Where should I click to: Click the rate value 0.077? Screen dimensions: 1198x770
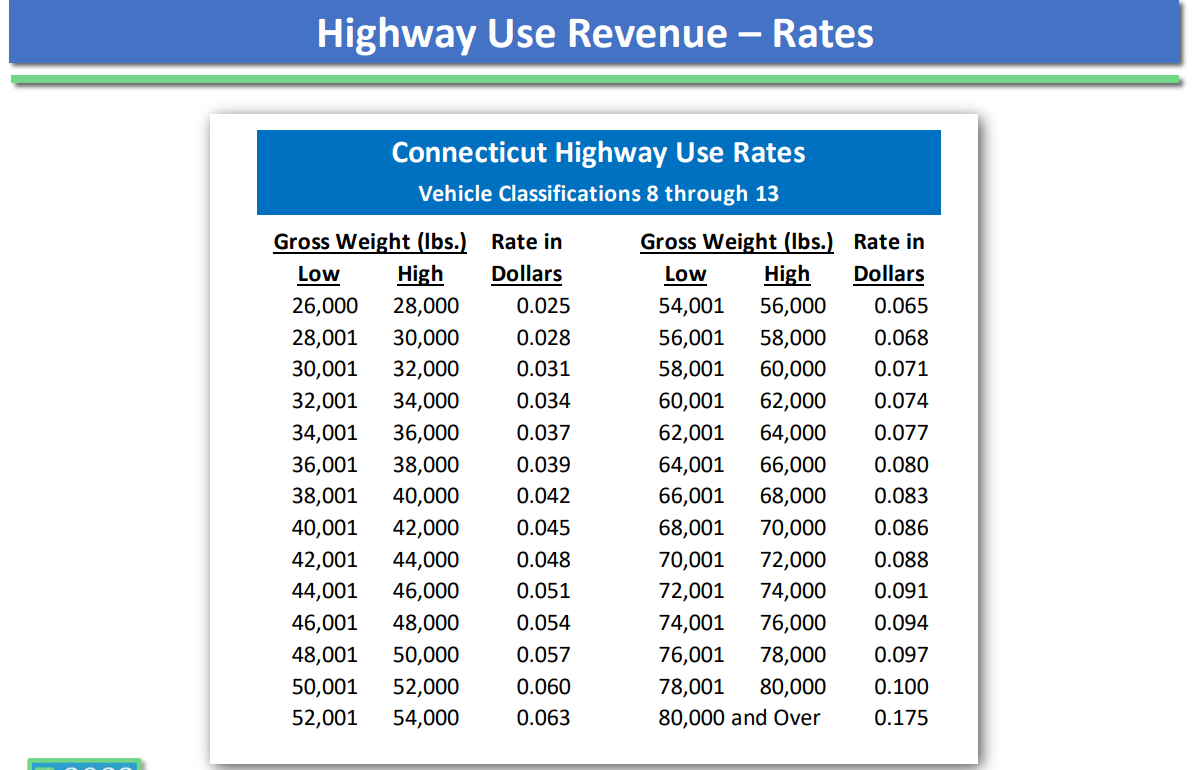(x=902, y=433)
